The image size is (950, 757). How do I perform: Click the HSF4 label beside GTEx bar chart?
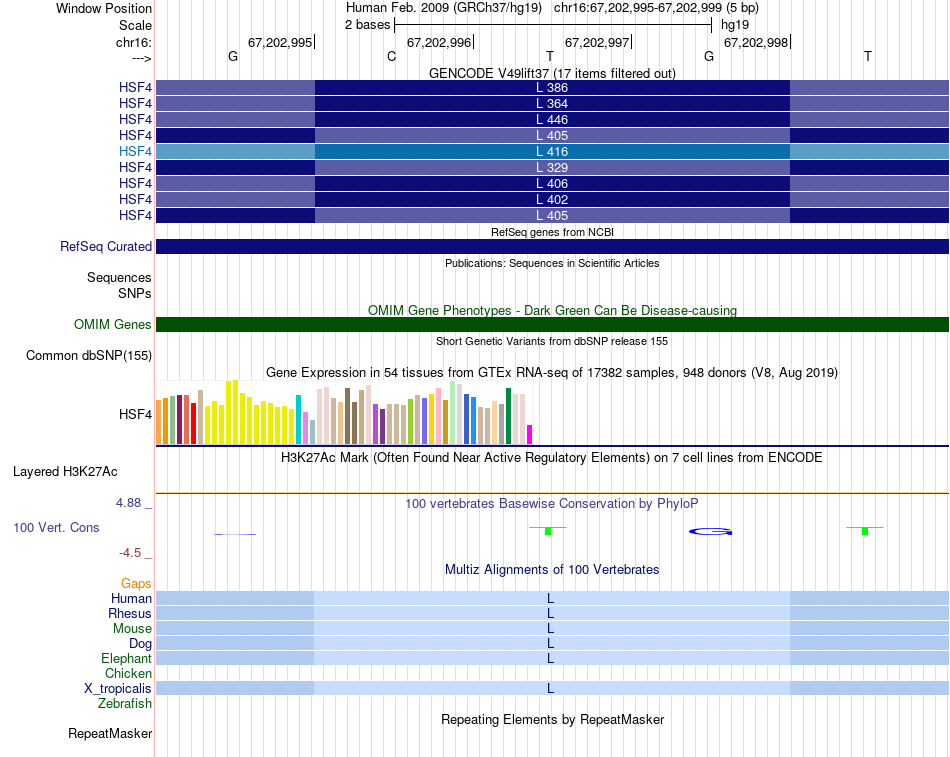click(x=135, y=415)
